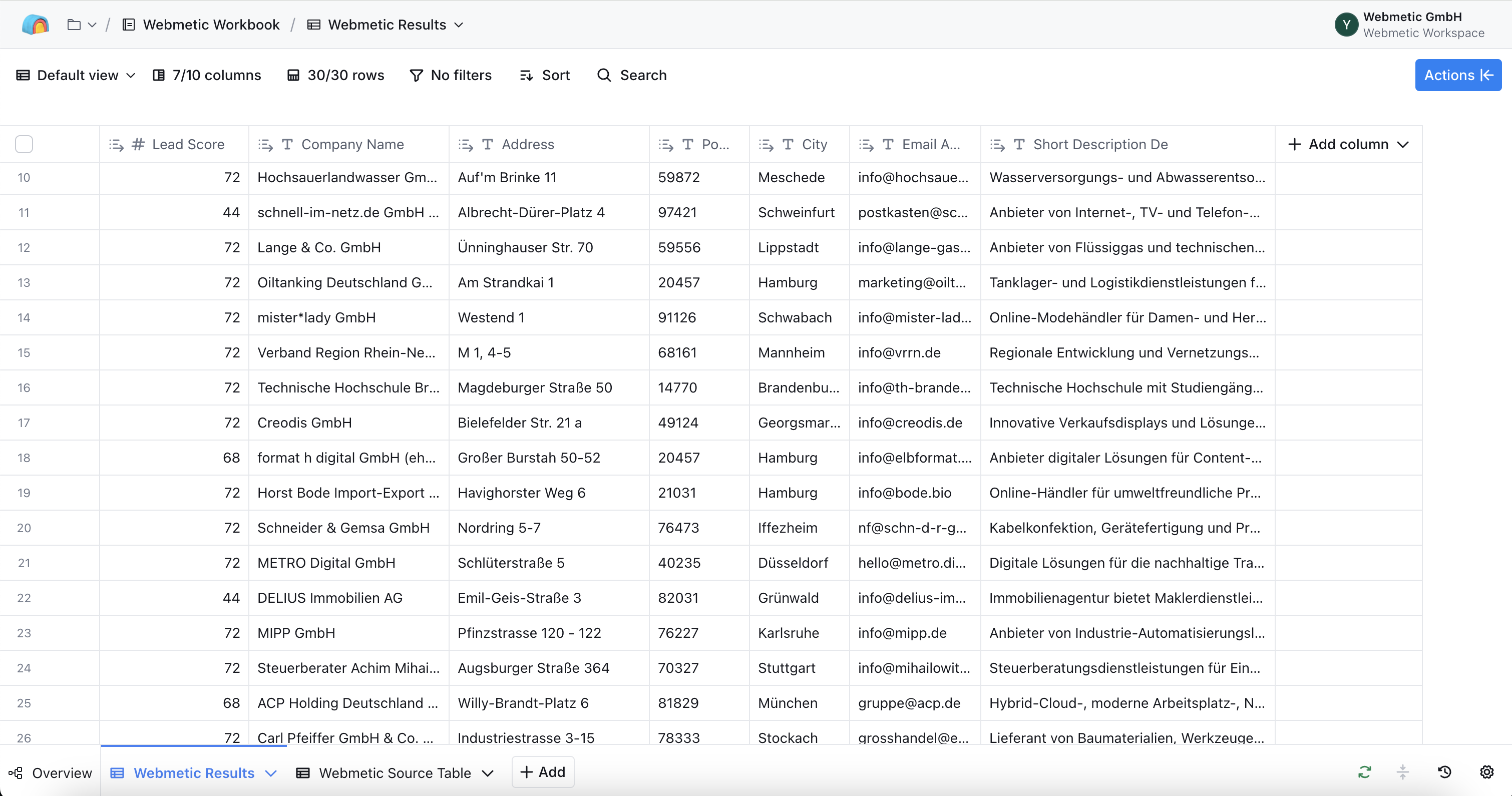Expand Webmetic Results breadcrumb dropdown
1512x796 pixels.
(x=459, y=25)
